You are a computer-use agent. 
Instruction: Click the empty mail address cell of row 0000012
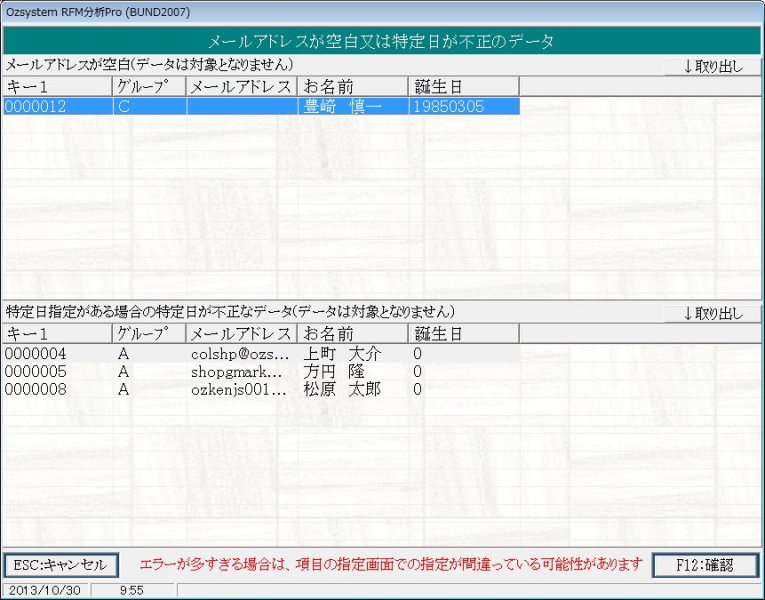[242, 106]
